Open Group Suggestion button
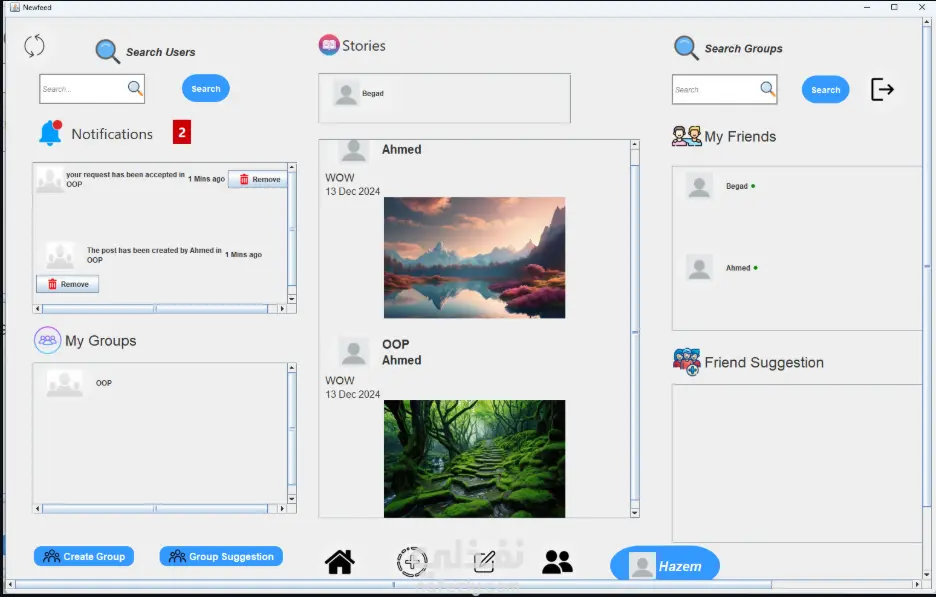This screenshot has width=936, height=597. coord(221,556)
